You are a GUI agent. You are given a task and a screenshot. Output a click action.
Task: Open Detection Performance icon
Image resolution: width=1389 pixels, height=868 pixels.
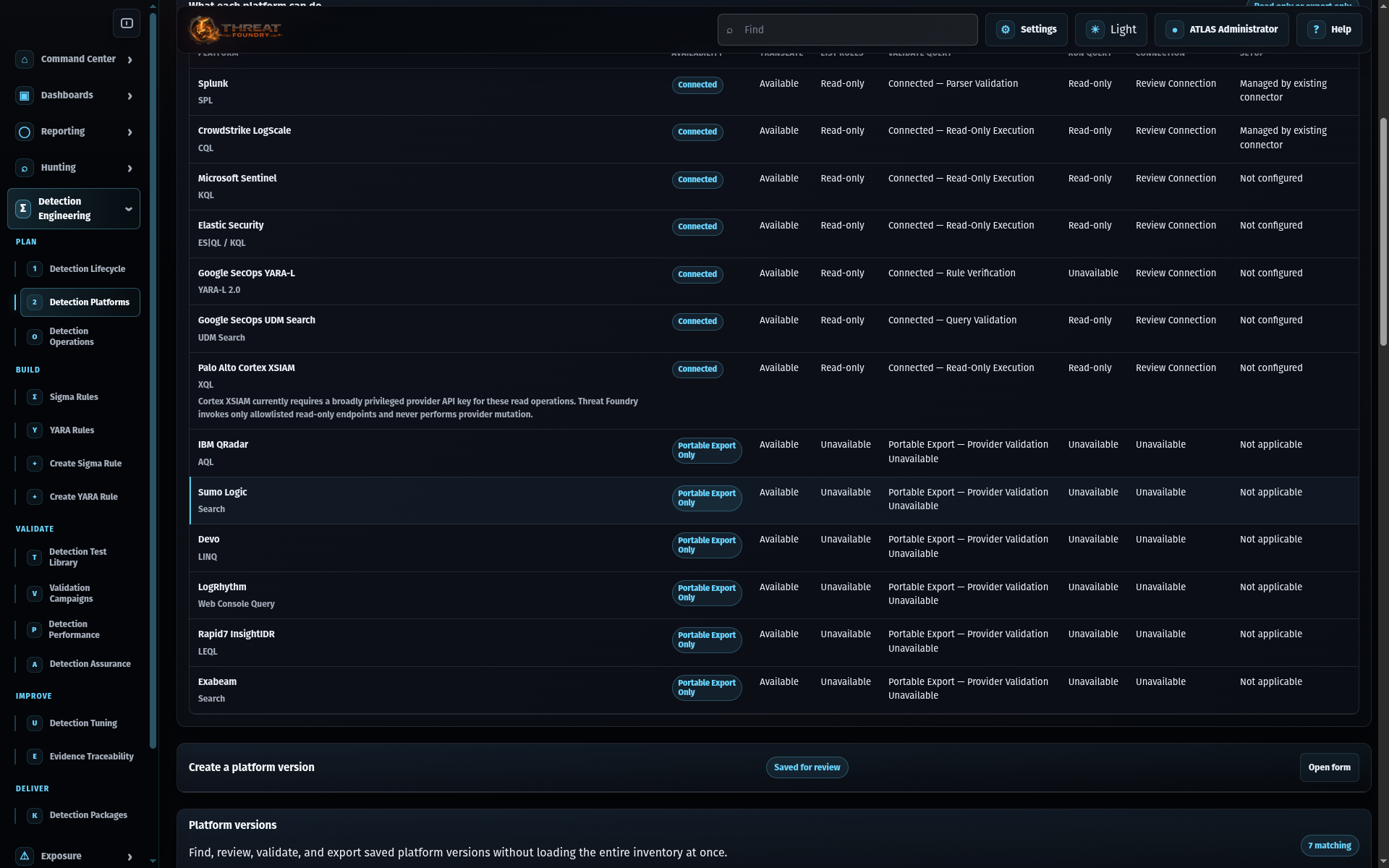(34, 629)
